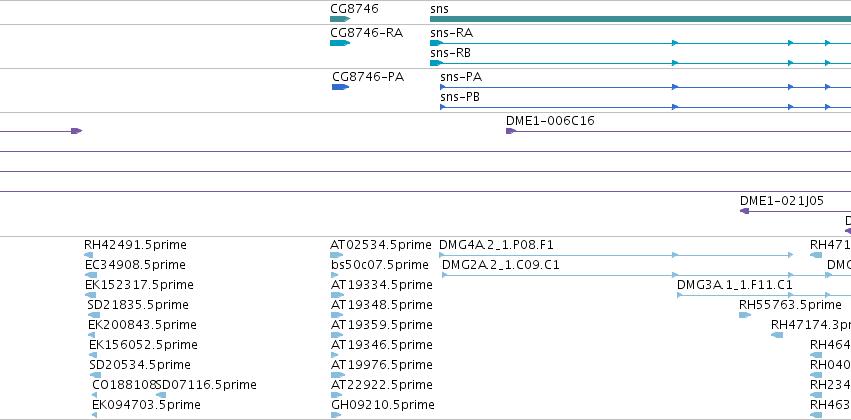Select the DME1-021J05 reverse arrow marker
Screen dimensions: 851x420
point(745,211)
